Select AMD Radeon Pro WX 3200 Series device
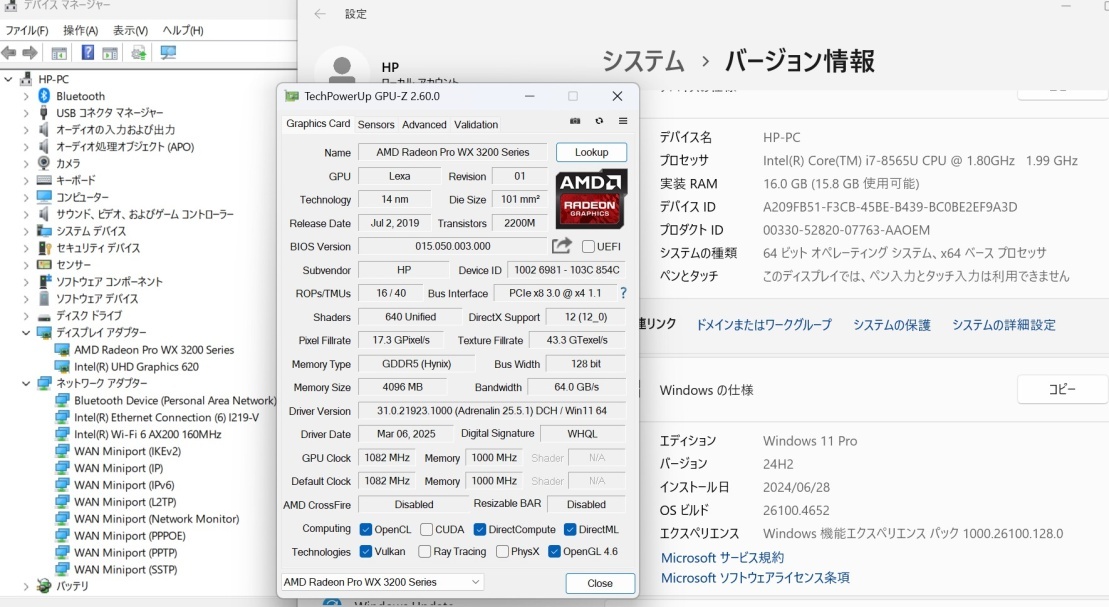The image size is (1109, 607). (153, 350)
